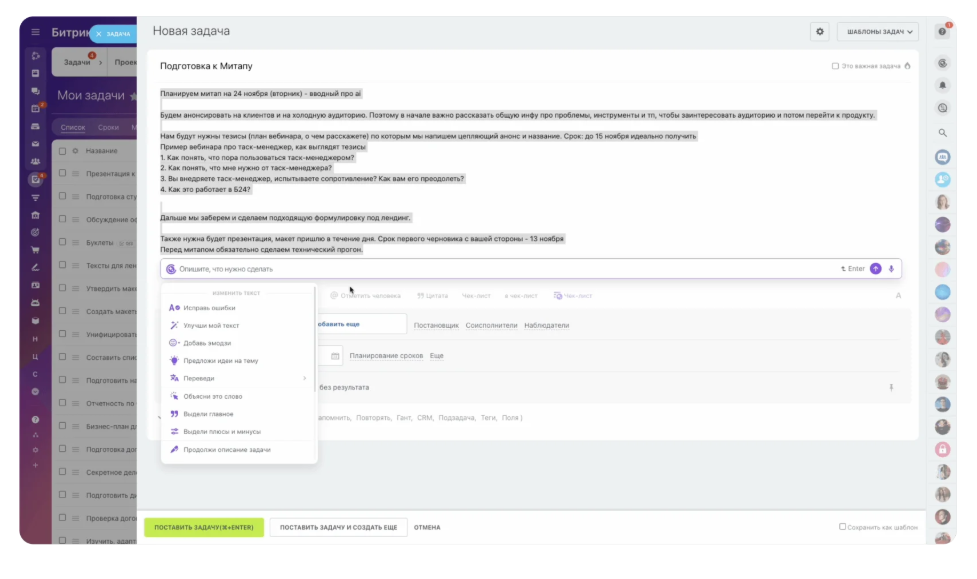This screenshot has height=579, width=977.
Task: Click the help question mark icon
Action: tap(941, 32)
